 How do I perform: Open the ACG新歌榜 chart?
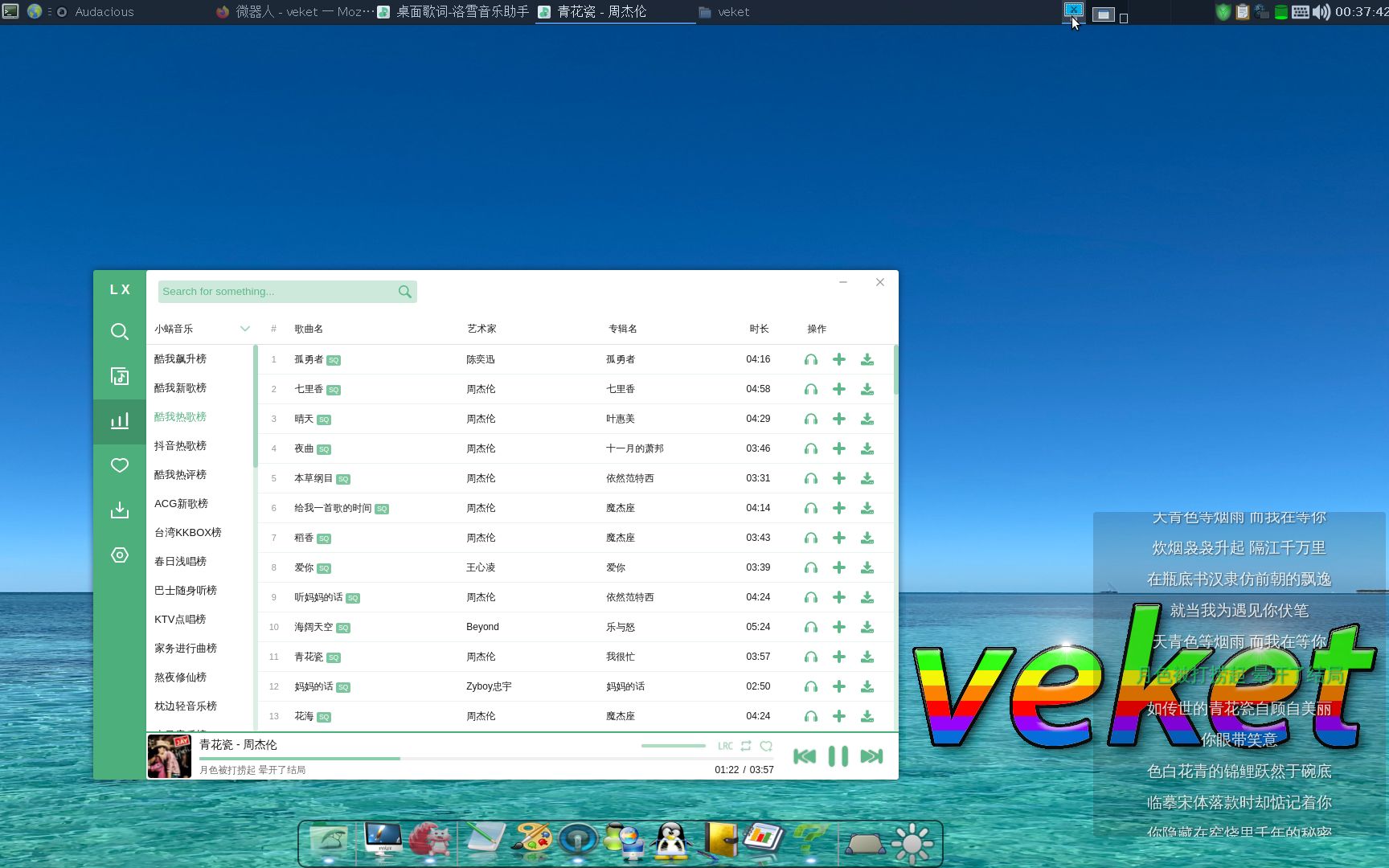point(182,503)
